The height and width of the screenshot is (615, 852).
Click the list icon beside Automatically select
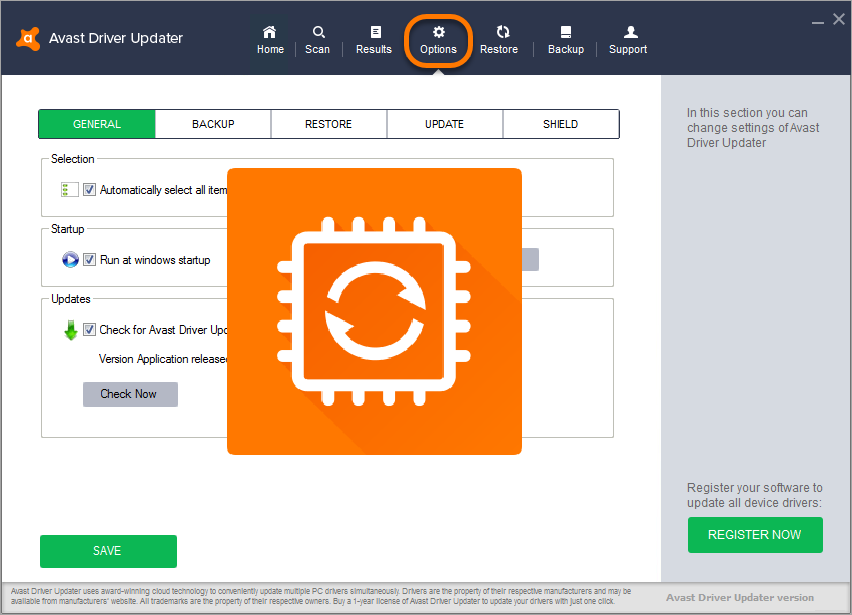pos(70,190)
